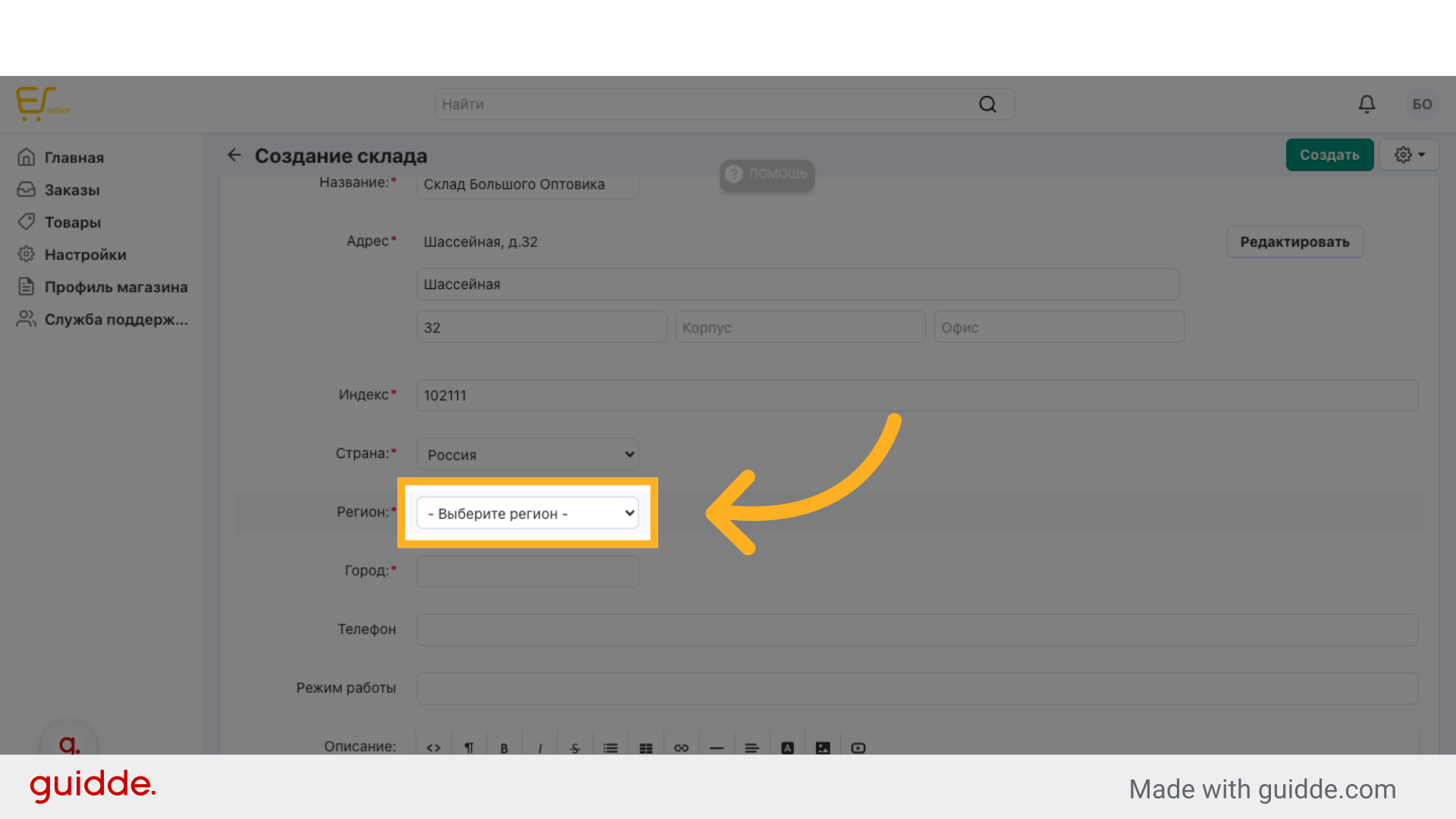Screen dimensions: 1456x819
Task: Insert a link in the description editor
Action: tap(681, 748)
